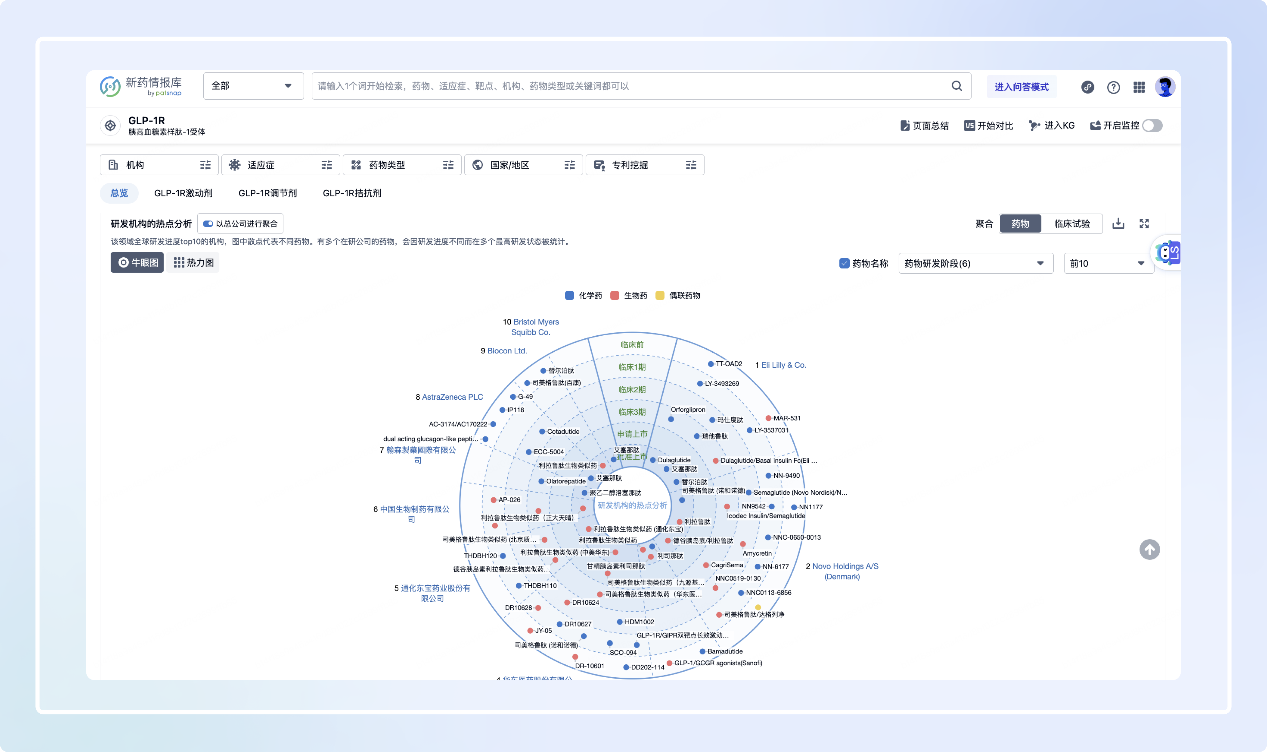Open Eli Lilly & Co. link
The image size is (1267, 752).
pyautogui.click(x=784, y=365)
